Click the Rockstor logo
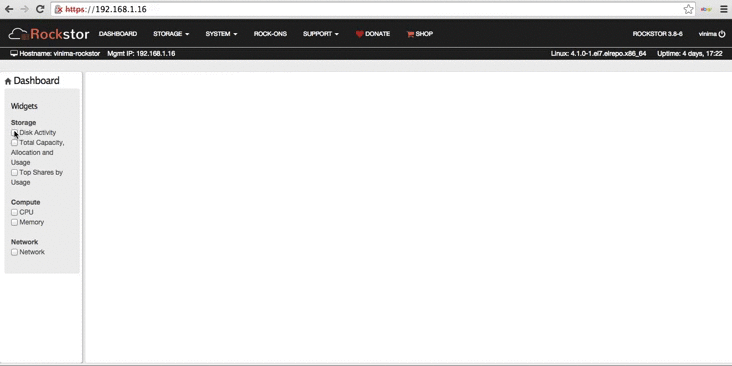The width and height of the screenshot is (732, 366). click(49, 34)
